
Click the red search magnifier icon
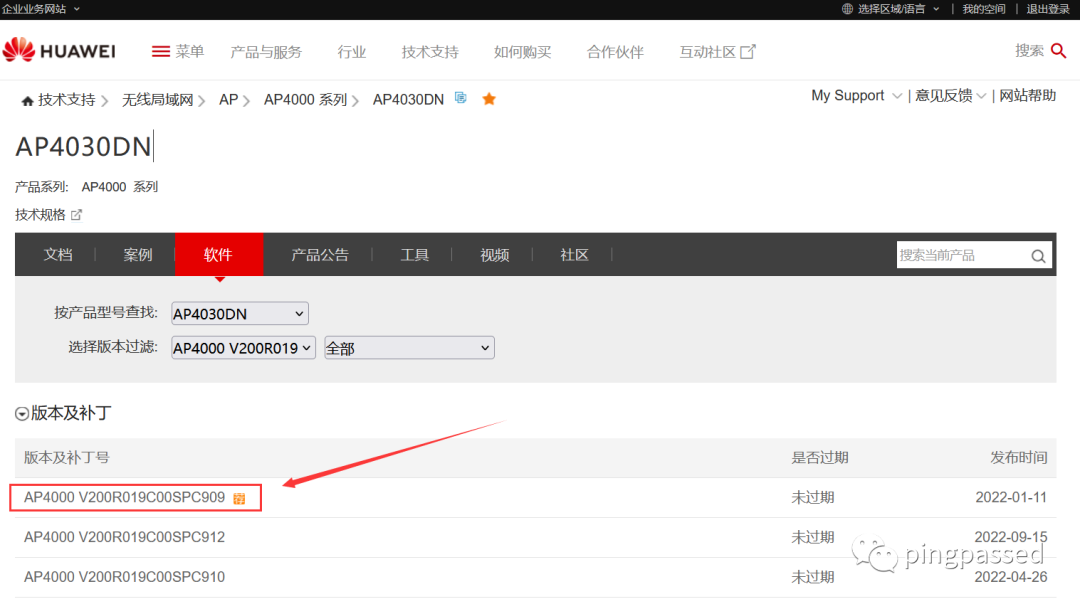pyautogui.click(x=1059, y=51)
